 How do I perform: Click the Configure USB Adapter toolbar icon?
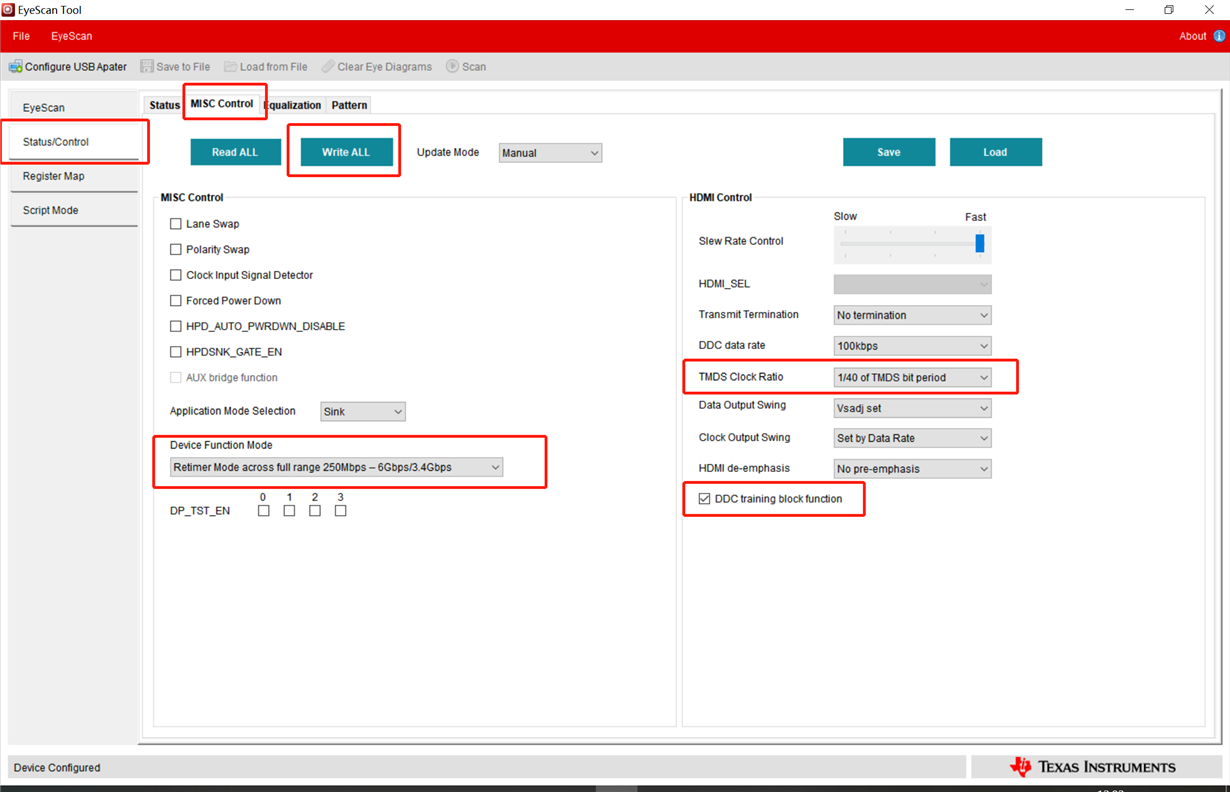tap(15, 67)
